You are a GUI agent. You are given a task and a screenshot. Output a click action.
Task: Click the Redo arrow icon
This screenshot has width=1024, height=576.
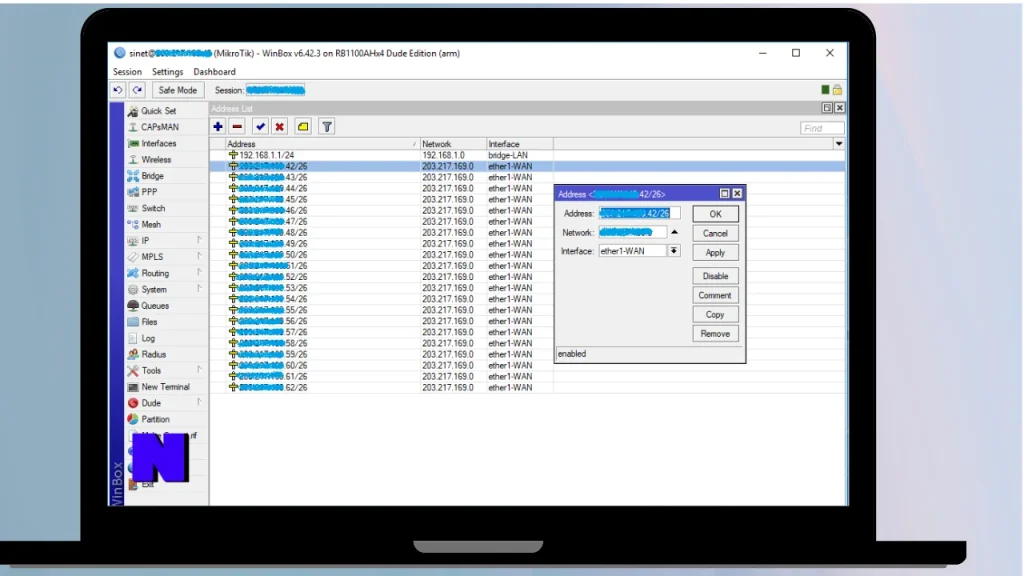coord(137,90)
